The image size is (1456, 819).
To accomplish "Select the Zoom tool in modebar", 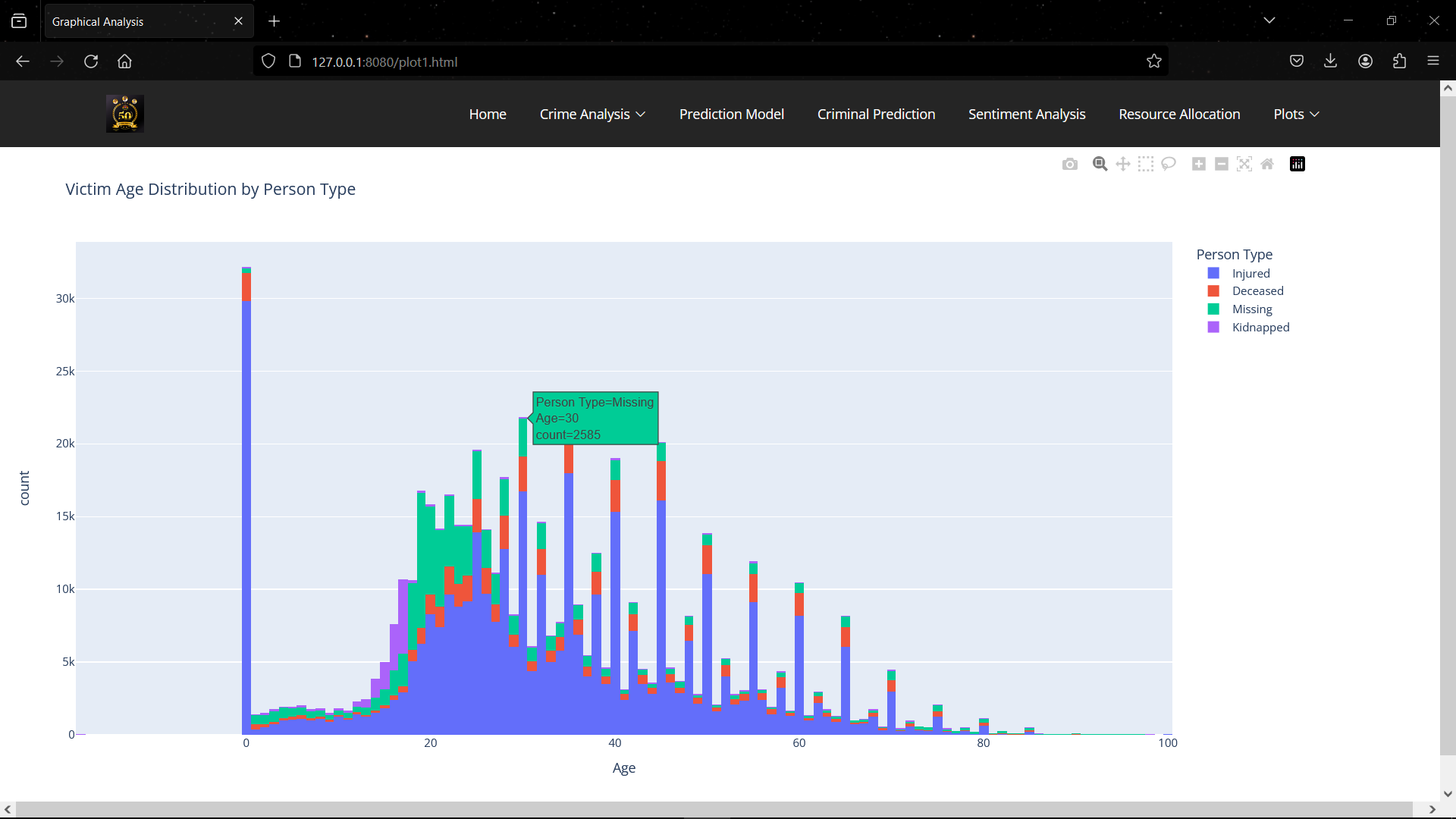I will click(1100, 164).
